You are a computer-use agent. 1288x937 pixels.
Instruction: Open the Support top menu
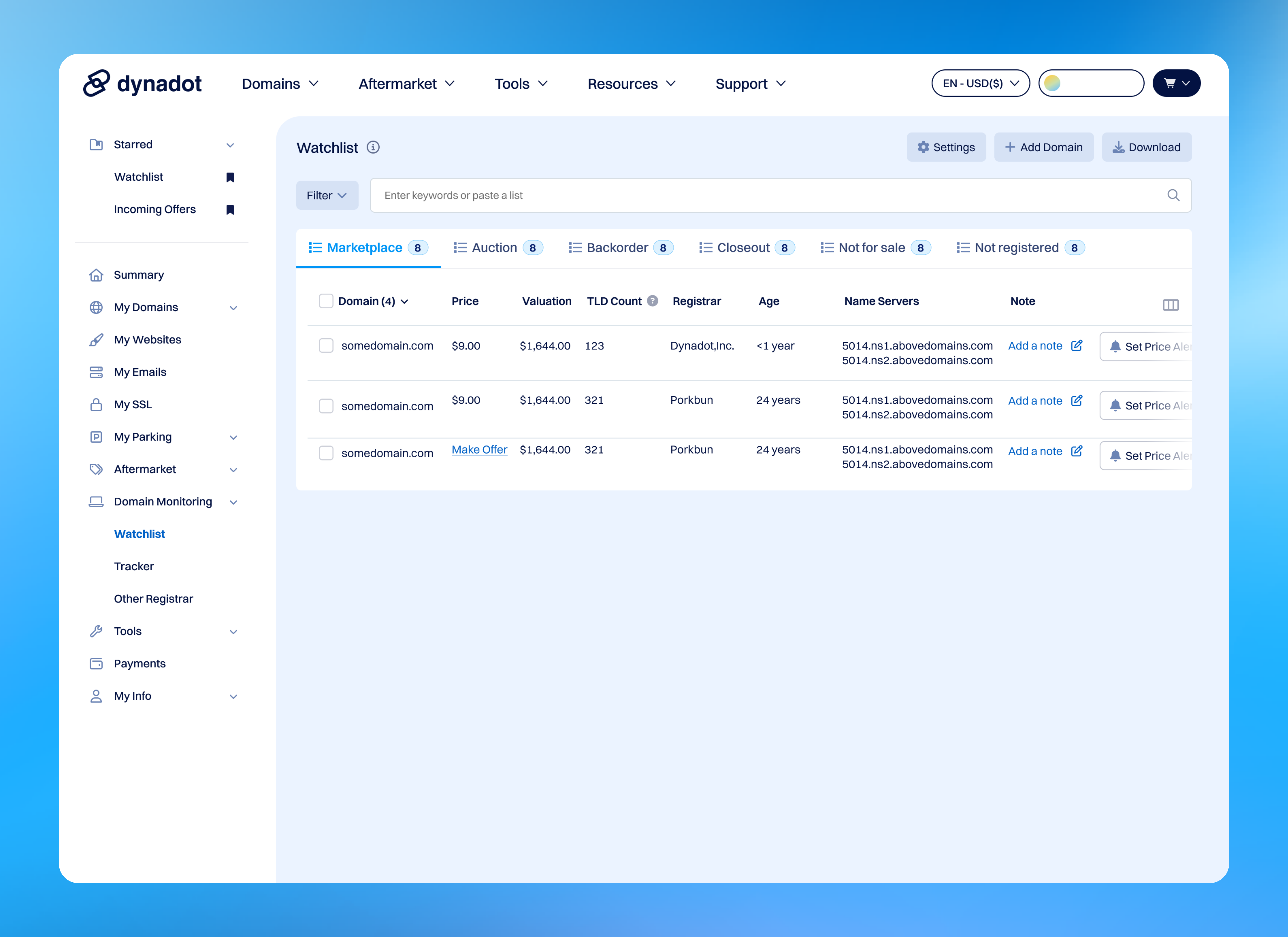tap(751, 84)
